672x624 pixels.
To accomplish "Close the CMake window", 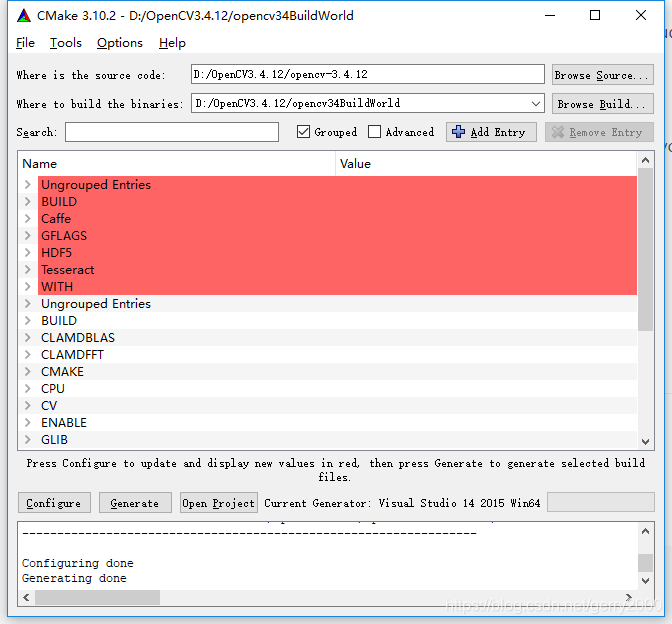I will (x=641, y=15).
